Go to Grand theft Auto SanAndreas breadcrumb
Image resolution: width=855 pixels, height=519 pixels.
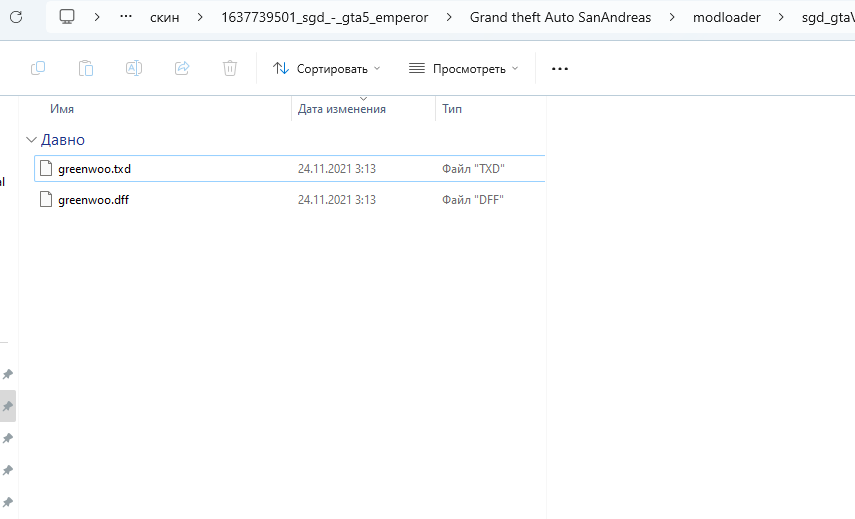[x=560, y=17]
